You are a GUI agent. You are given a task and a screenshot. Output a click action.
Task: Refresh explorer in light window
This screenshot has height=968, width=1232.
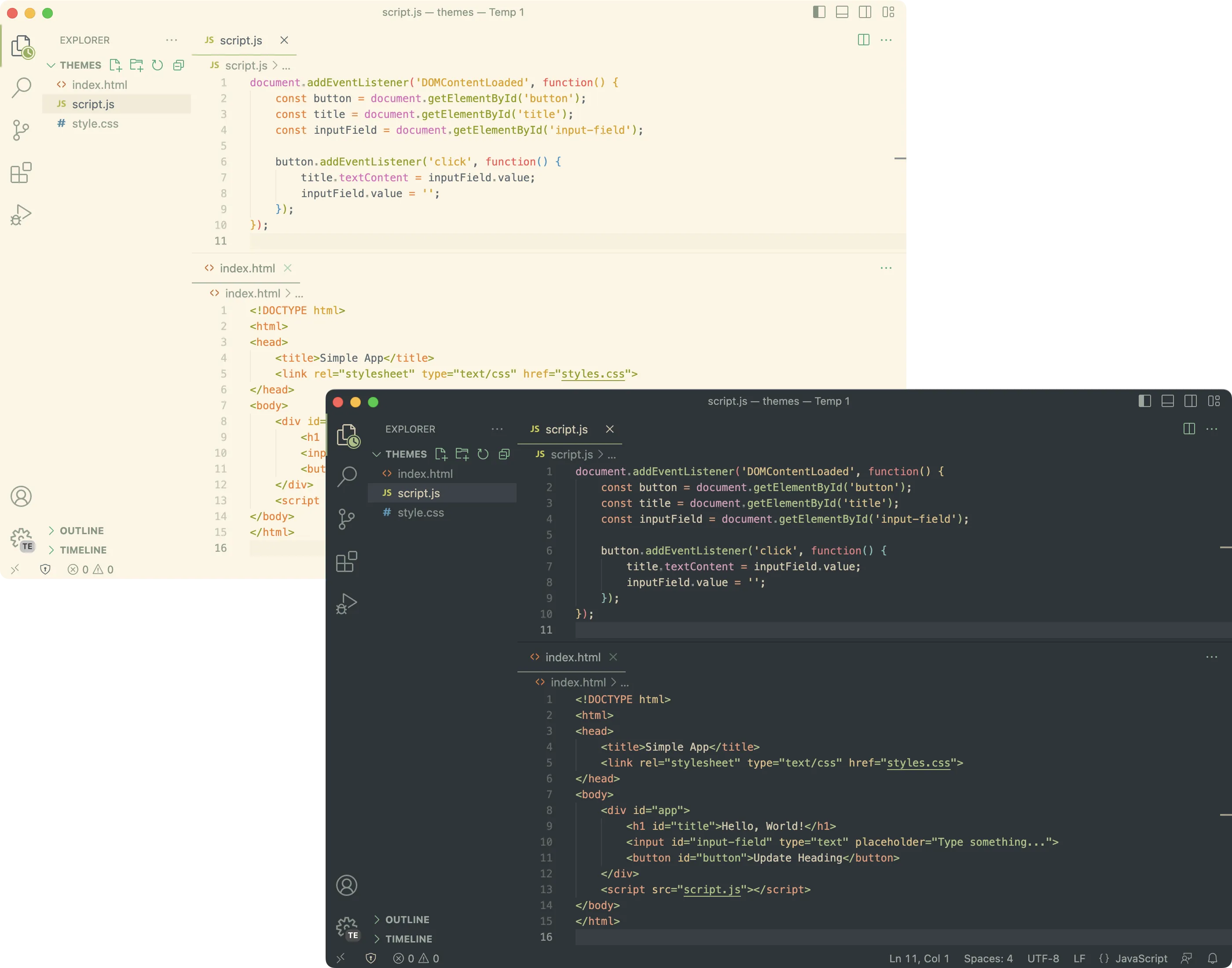[158, 65]
